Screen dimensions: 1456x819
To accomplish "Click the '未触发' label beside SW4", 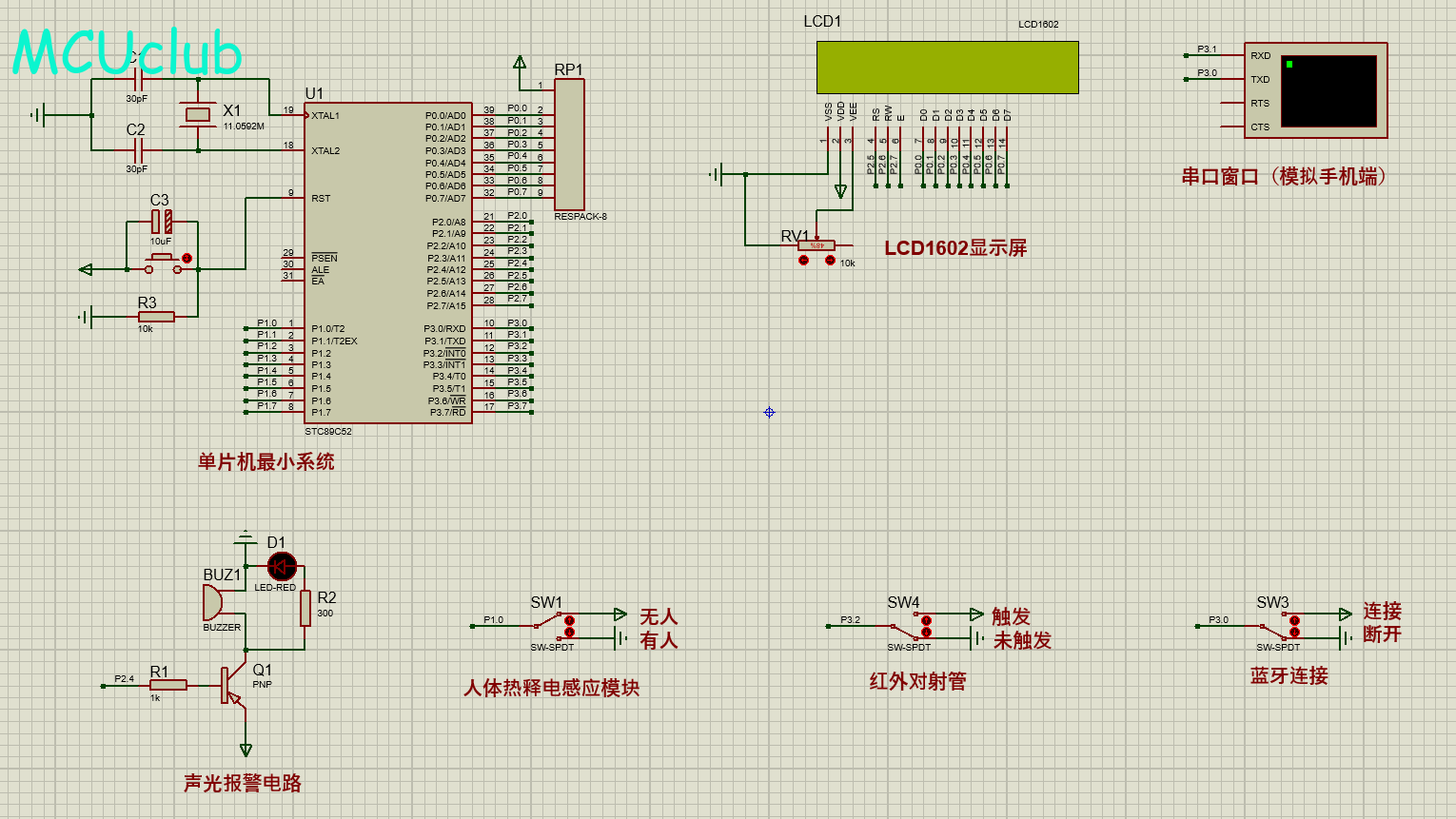I will 1022,640.
